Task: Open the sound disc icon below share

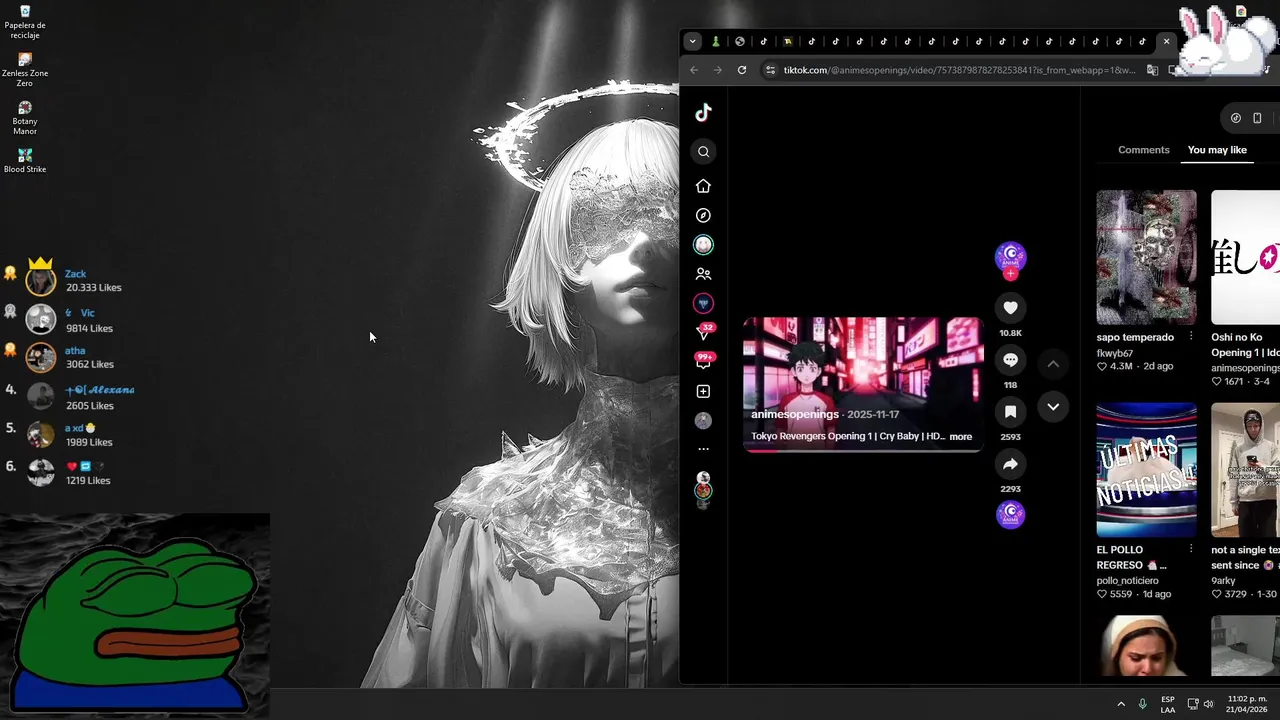Action: pos(1010,514)
